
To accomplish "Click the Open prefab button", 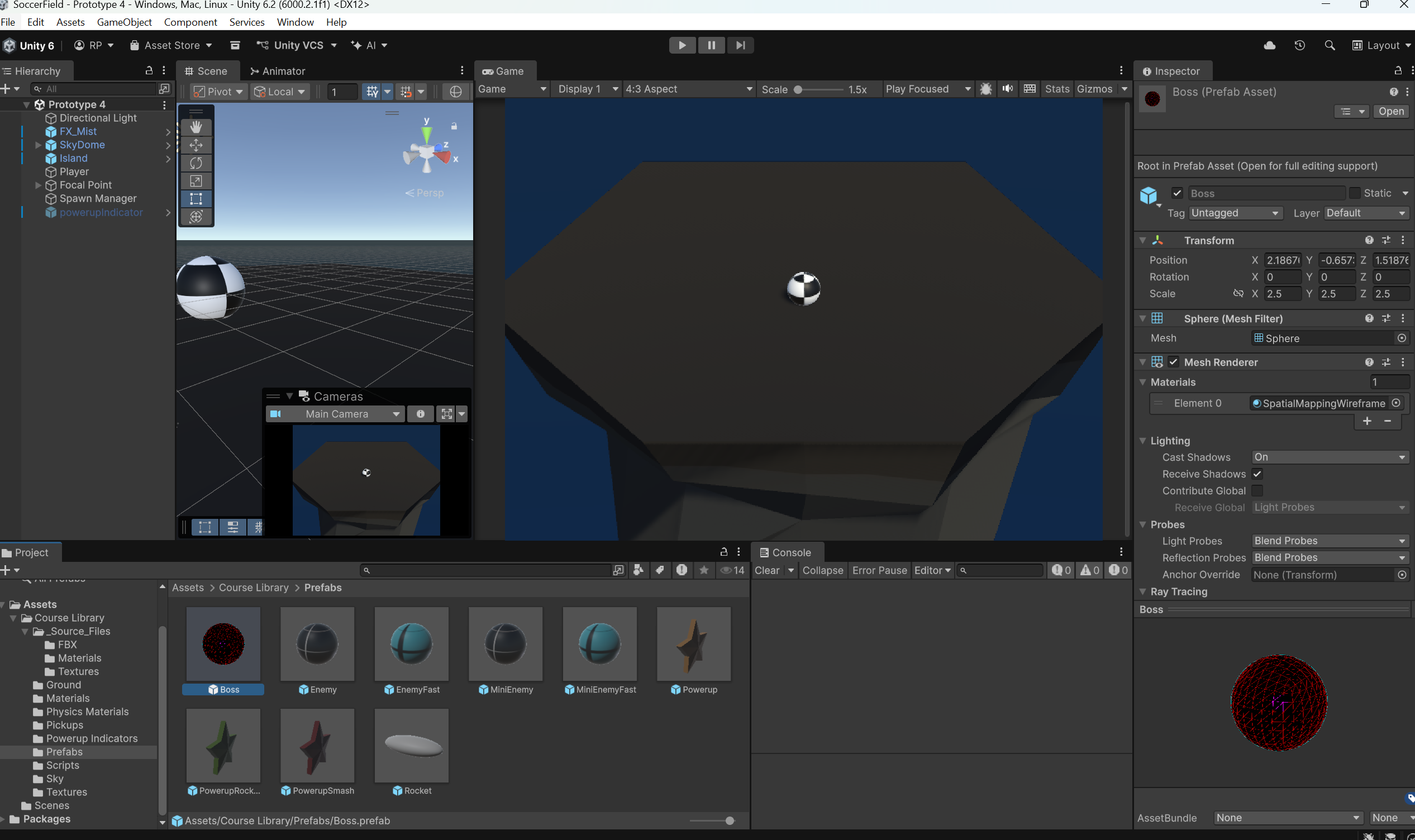I will pyautogui.click(x=1390, y=111).
